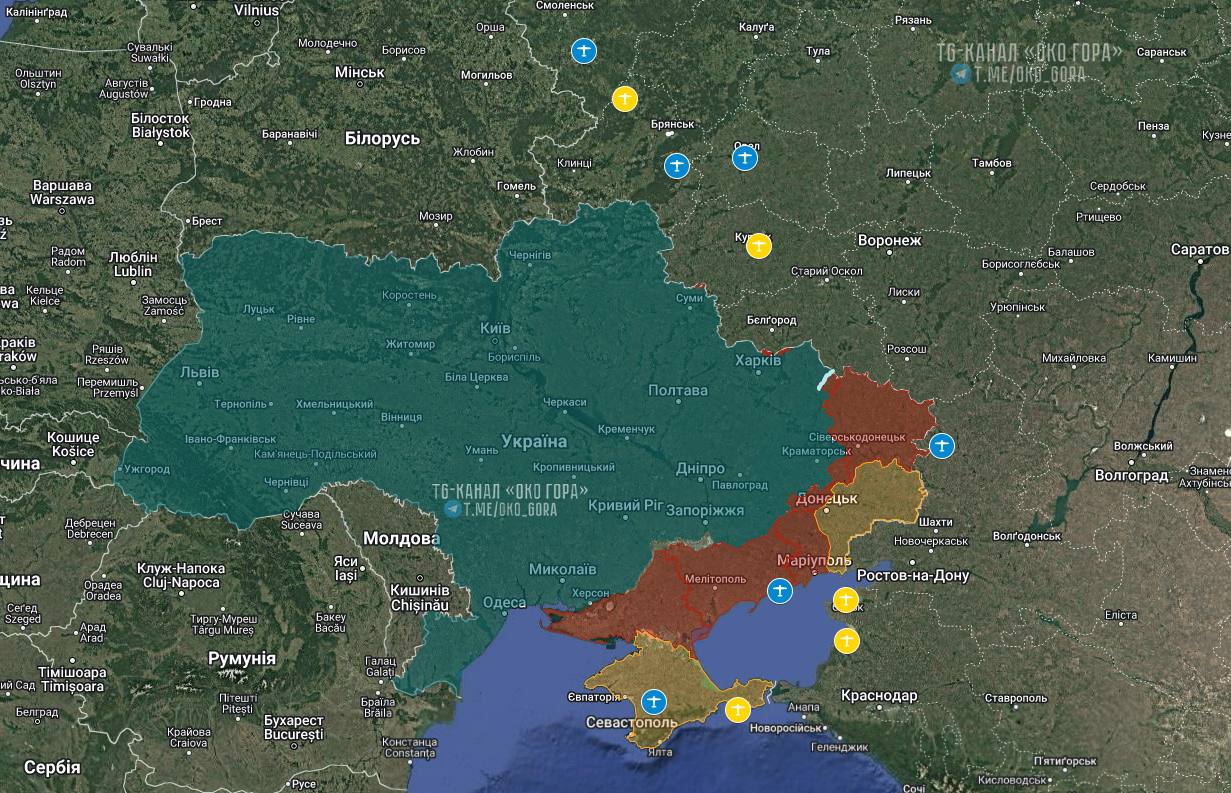Click the Київ city label

coord(495,328)
